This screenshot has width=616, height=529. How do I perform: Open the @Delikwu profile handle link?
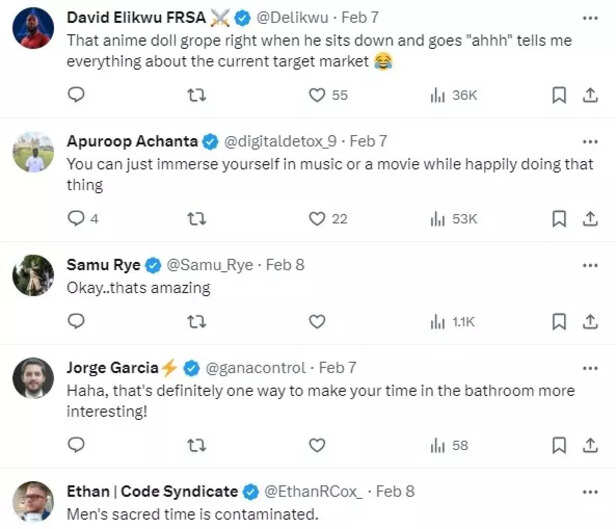tap(294, 17)
